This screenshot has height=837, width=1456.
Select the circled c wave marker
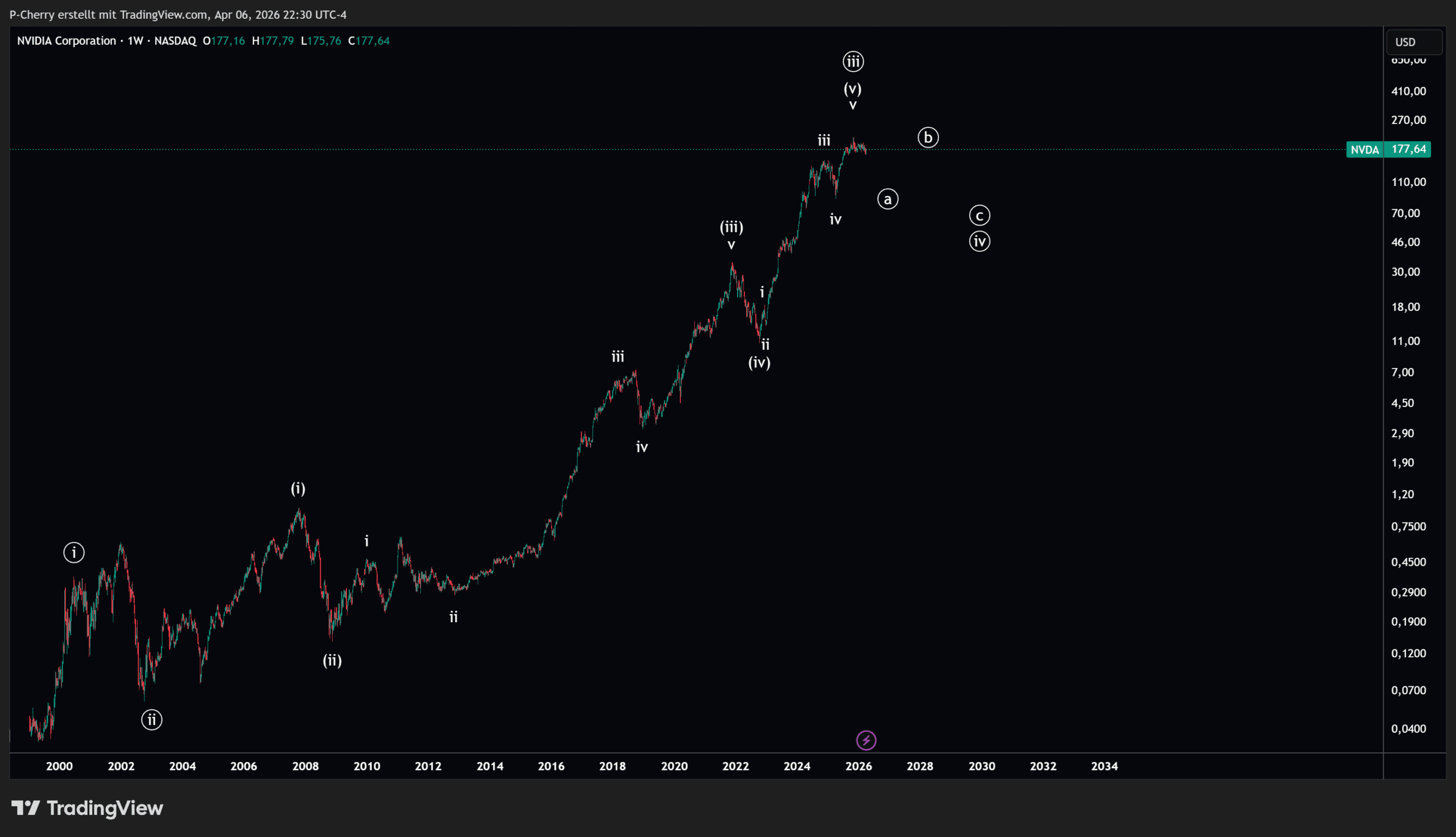(x=979, y=216)
